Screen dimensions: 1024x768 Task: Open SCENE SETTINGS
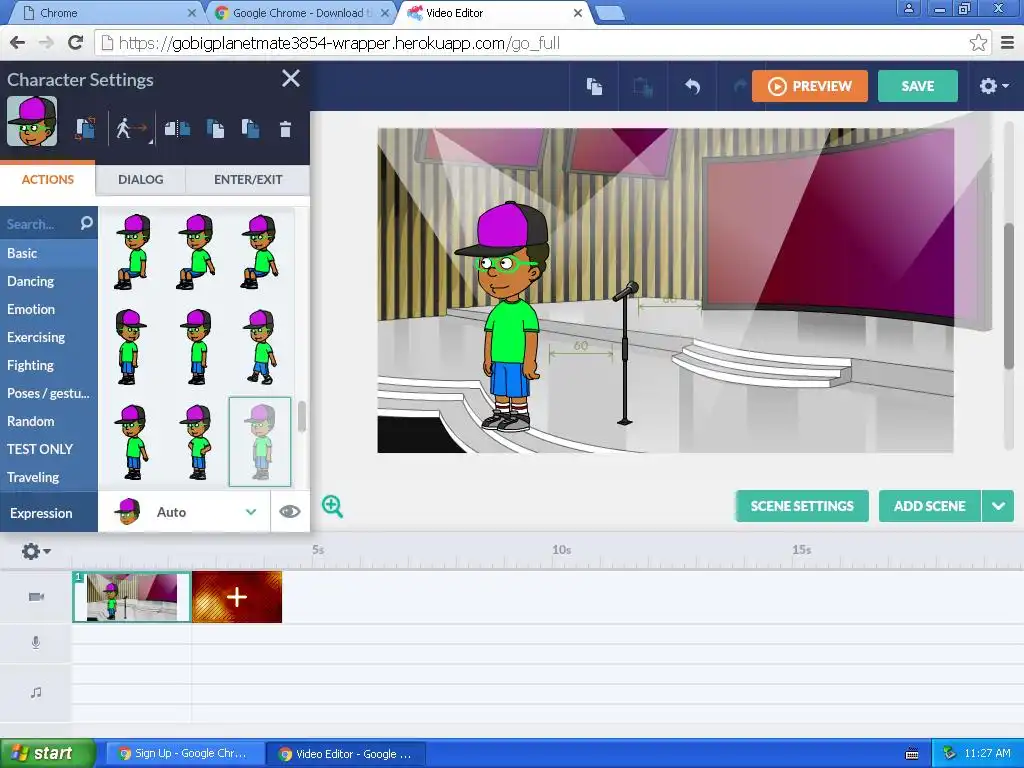pos(802,506)
